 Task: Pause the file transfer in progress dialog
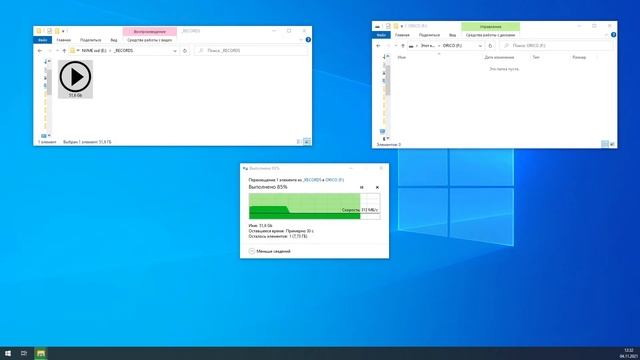tap(361, 187)
